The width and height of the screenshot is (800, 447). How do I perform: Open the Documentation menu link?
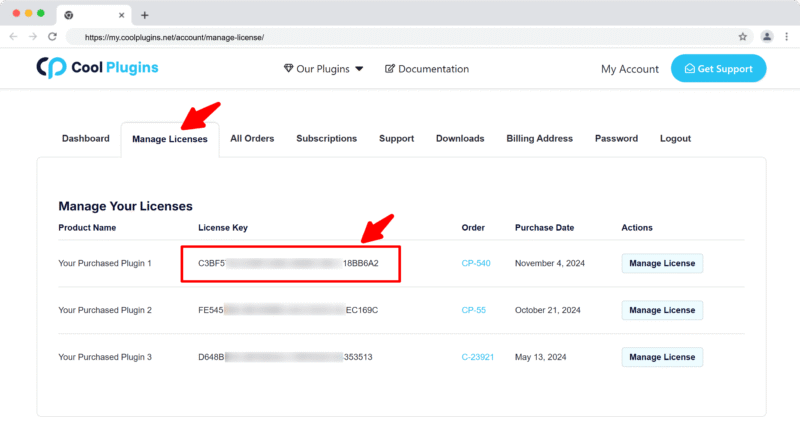[x=426, y=69]
